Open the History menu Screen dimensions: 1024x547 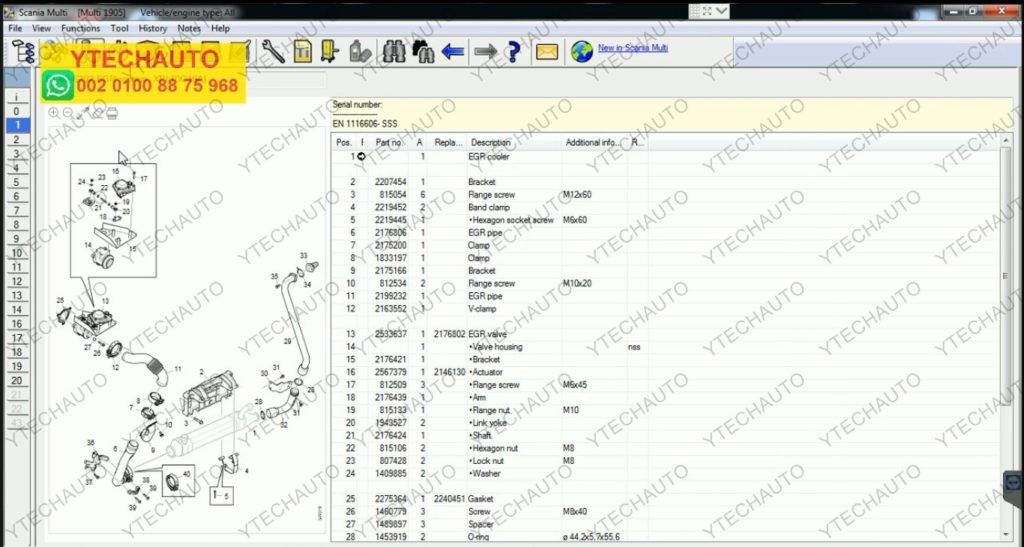point(153,29)
